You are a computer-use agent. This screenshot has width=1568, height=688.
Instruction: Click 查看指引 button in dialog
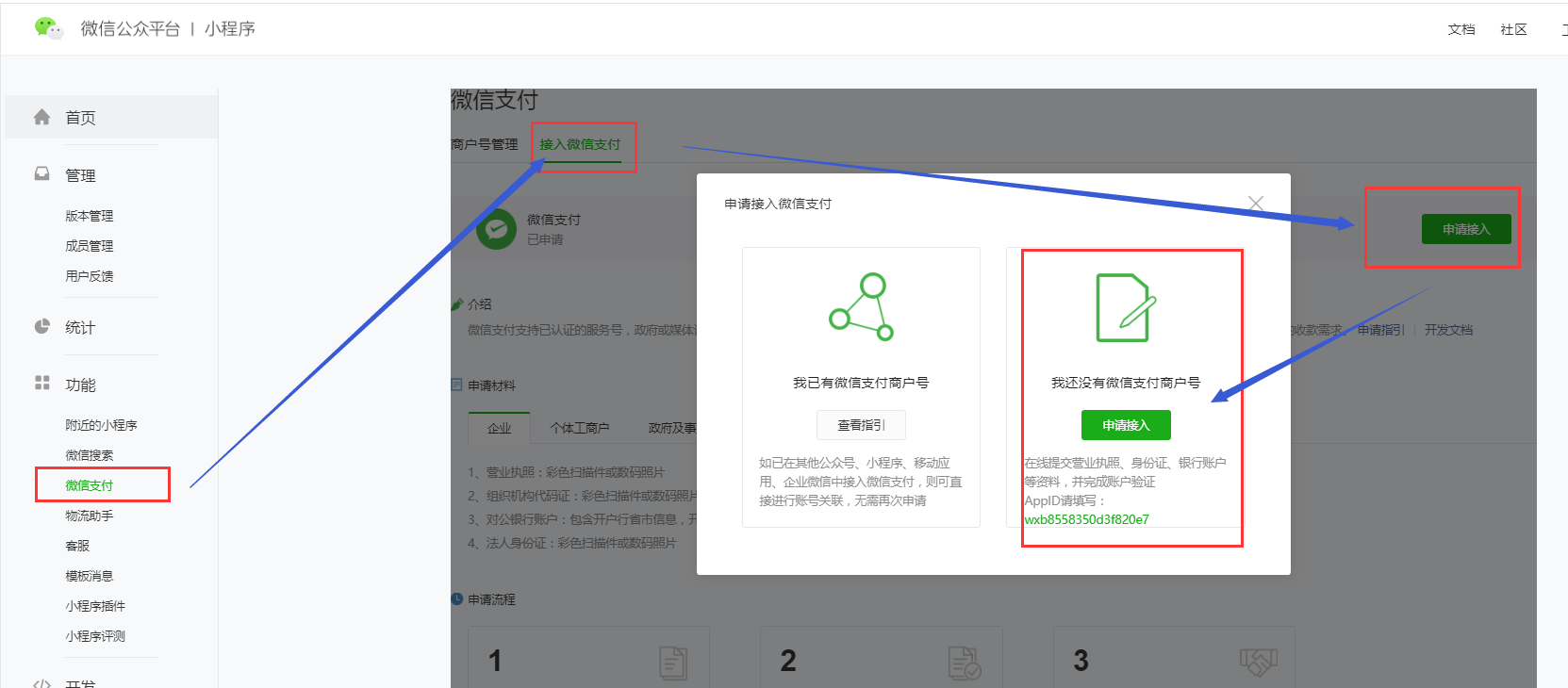[861, 425]
